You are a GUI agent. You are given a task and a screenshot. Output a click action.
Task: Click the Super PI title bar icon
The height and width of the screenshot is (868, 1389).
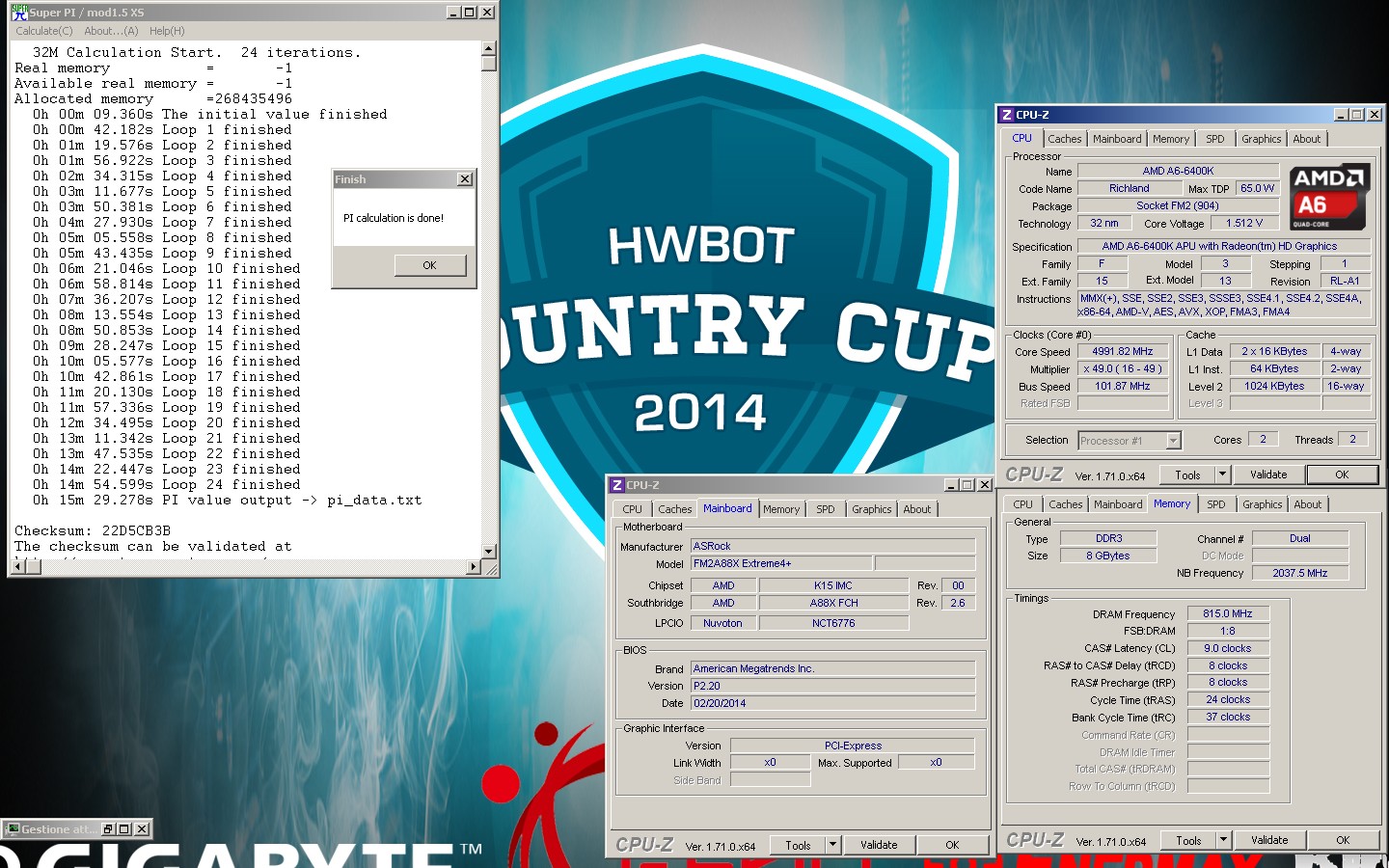click(19, 13)
